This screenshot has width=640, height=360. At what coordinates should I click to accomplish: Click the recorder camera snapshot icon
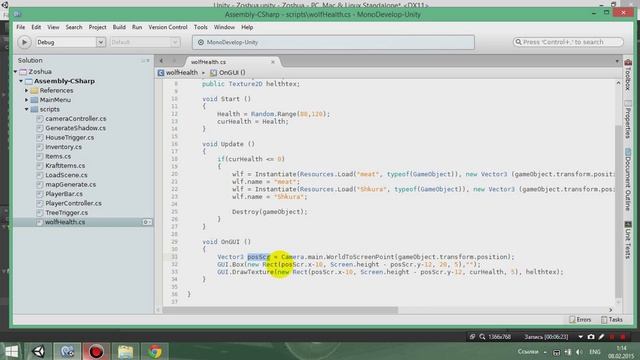[591, 337]
